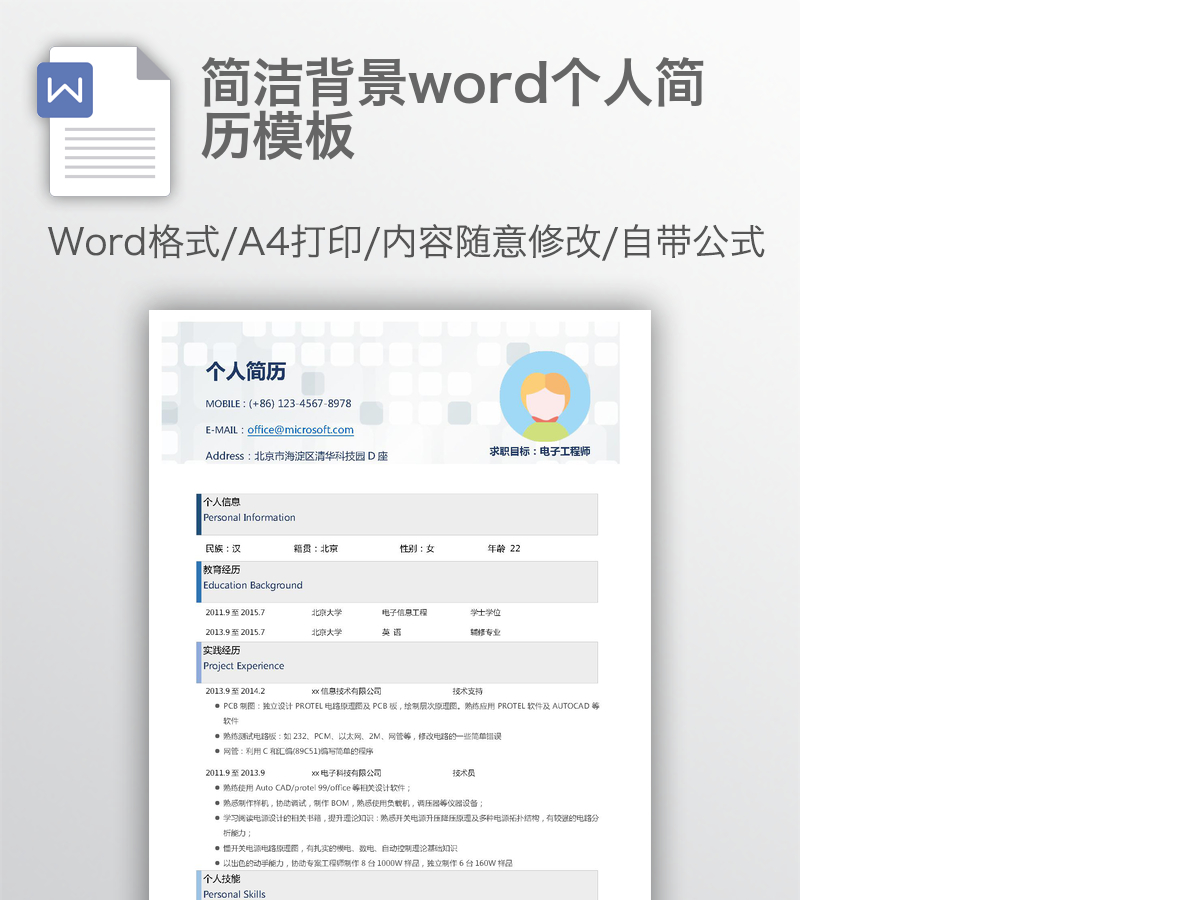Viewport: 1200px width, 900px height.
Task: Click the bullet starting with PCB制图
Action: pyautogui.click(x=408, y=713)
